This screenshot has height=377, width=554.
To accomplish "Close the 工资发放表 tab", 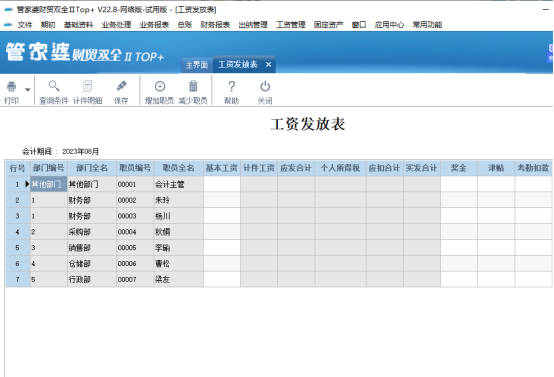I will click(x=269, y=64).
